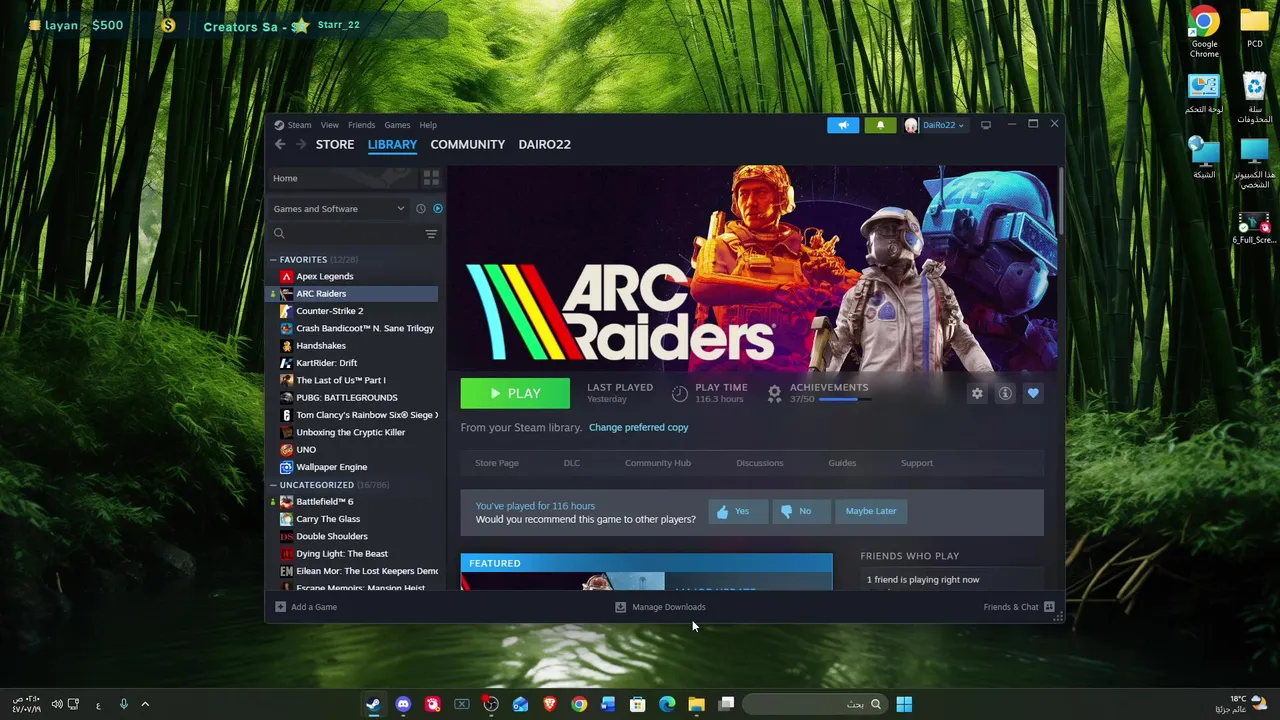This screenshot has height=720, width=1280.
Task: Toggle the library collections grid view icon
Action: pyautogui.click(x=431, y=178)
